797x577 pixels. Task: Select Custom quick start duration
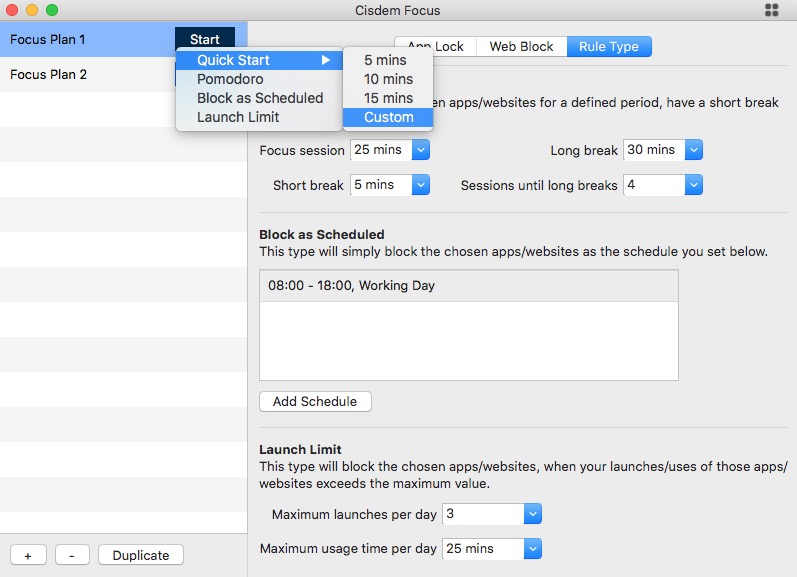coord(388,117)
